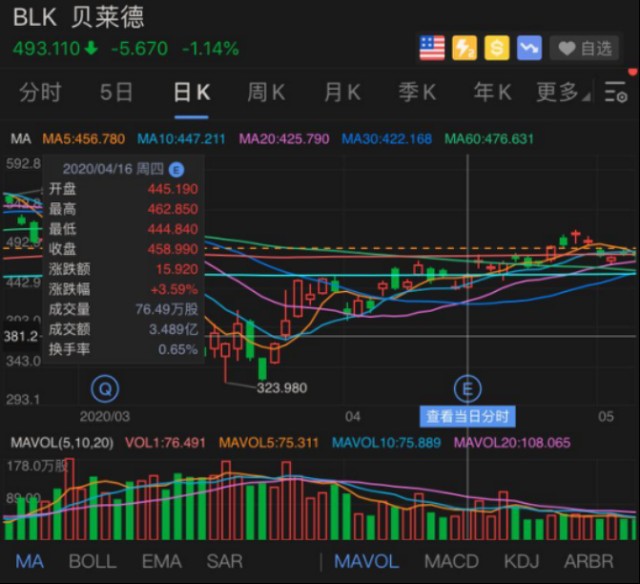The height and width of the screenshot is (584, 640).
Task: Select the MA main indicator
Action: [x=29, y=562]
